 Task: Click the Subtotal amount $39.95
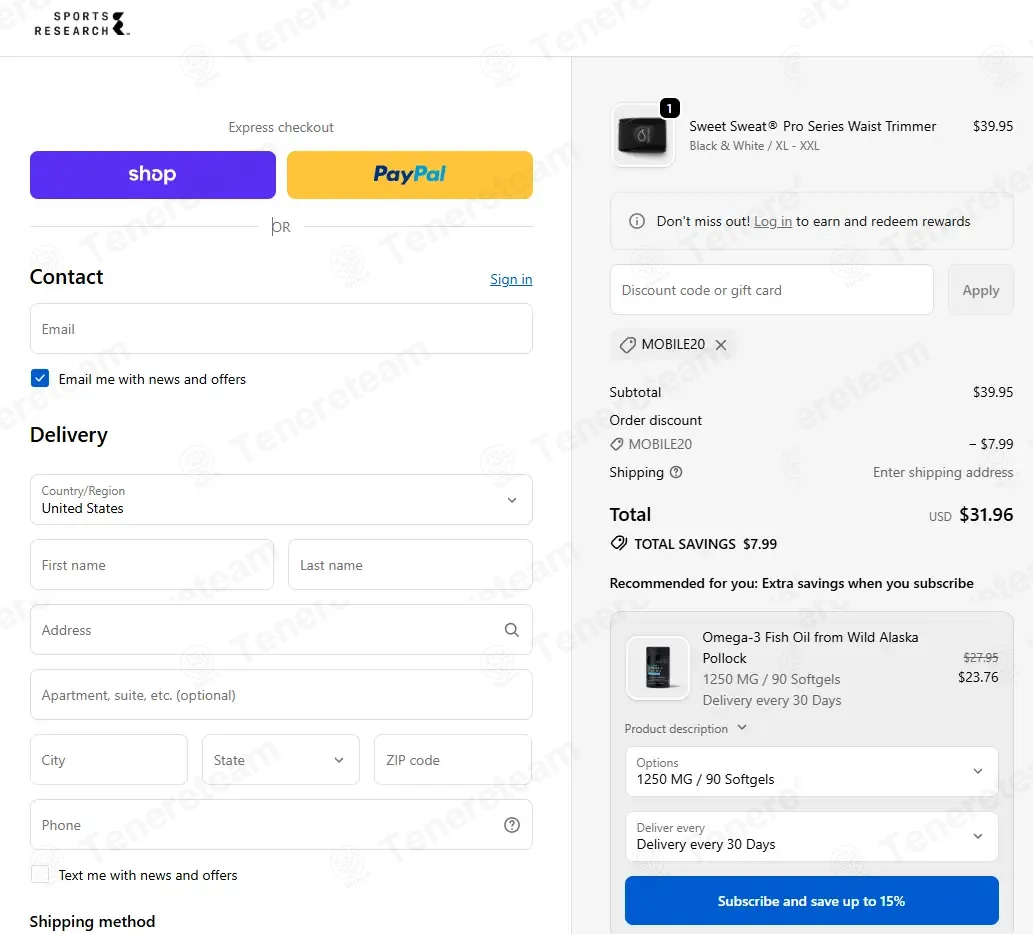(x=993, y=392)
